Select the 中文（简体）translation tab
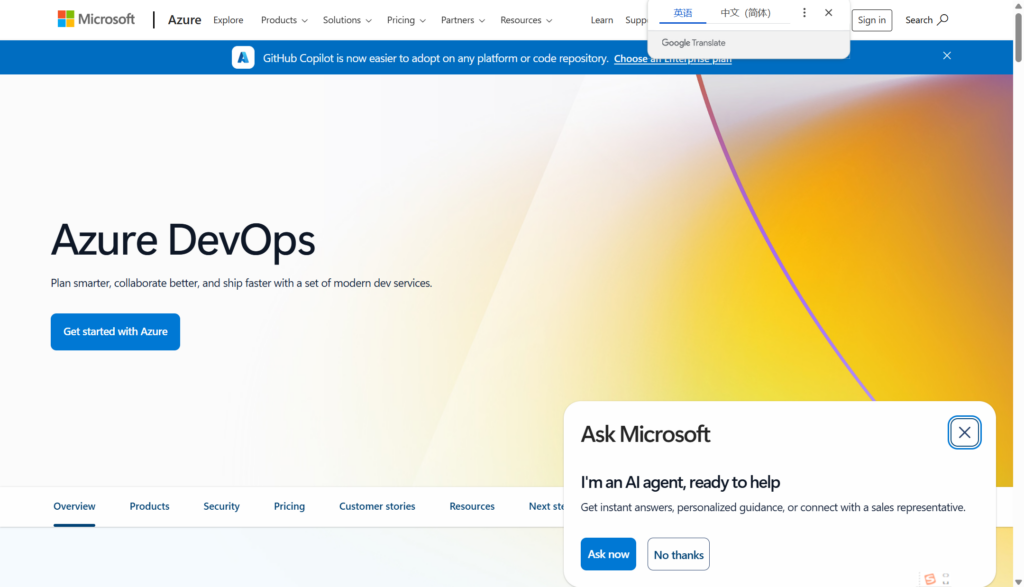1024x587 pixels. click(745, 13)
